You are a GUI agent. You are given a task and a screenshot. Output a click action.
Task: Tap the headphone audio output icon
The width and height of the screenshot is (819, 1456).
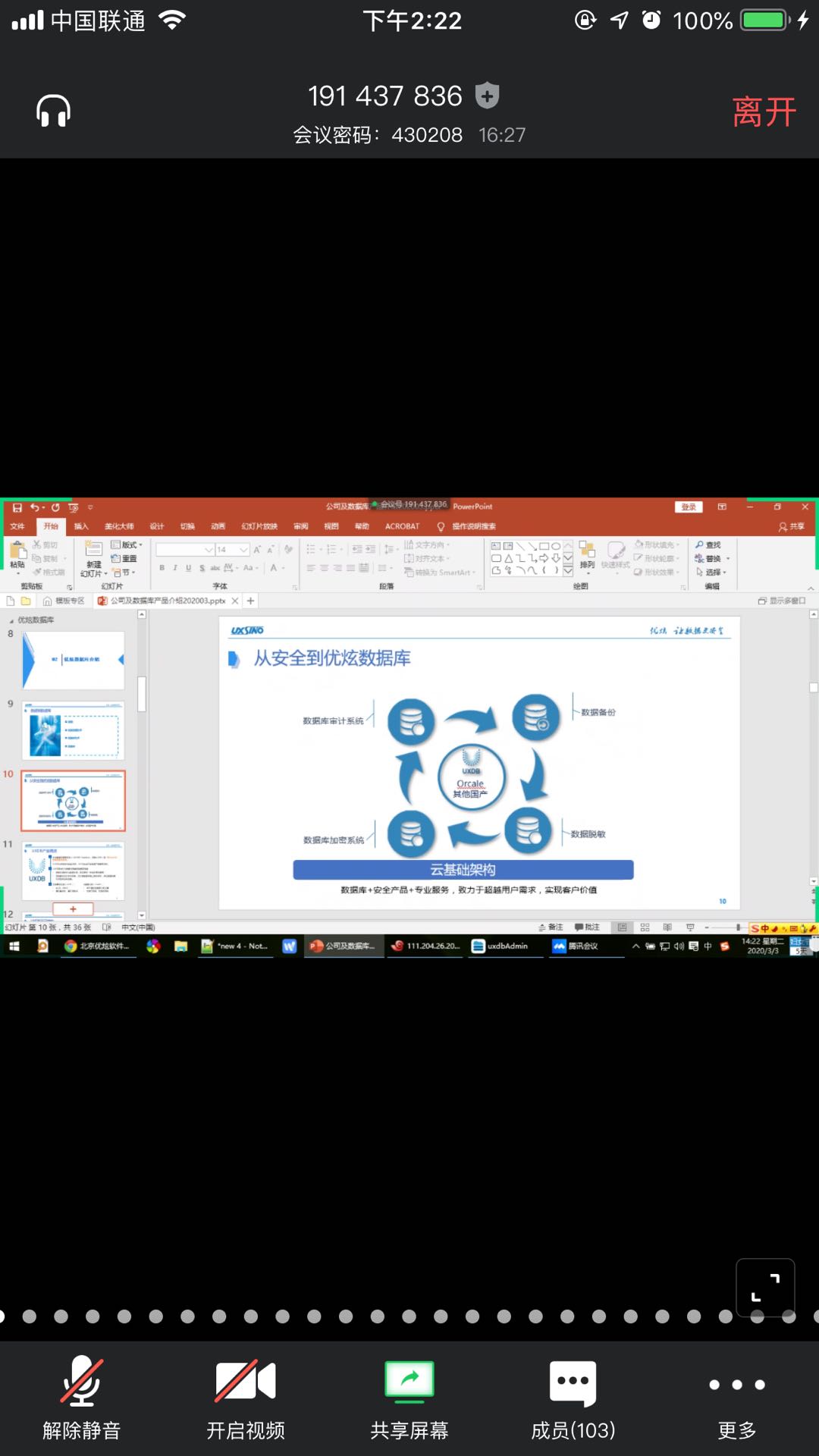click(x=53, y=111)
